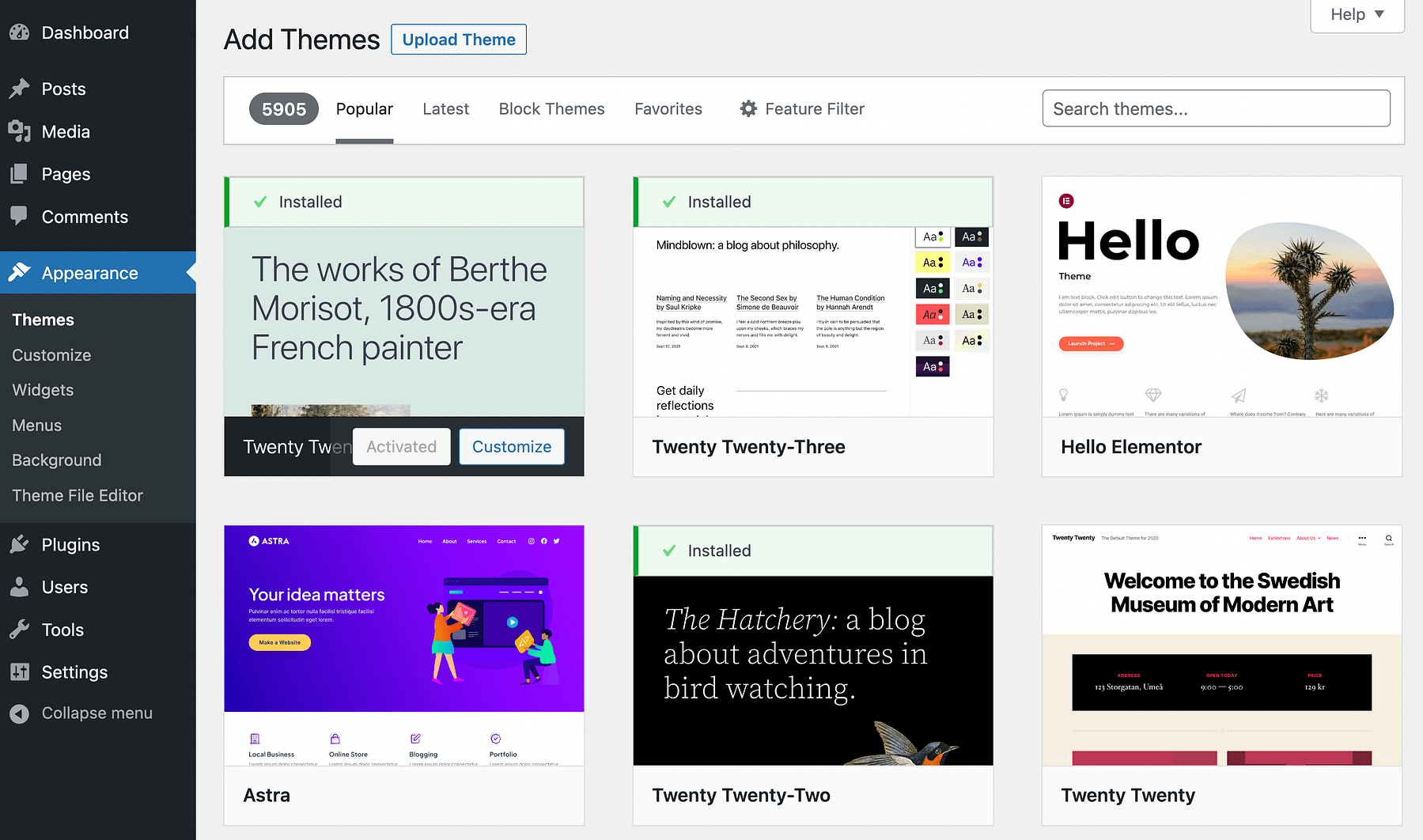Select the Appearance paintbrush icon
The image size is (1423, 840).
pyautogui.click(x=19, y=272)
